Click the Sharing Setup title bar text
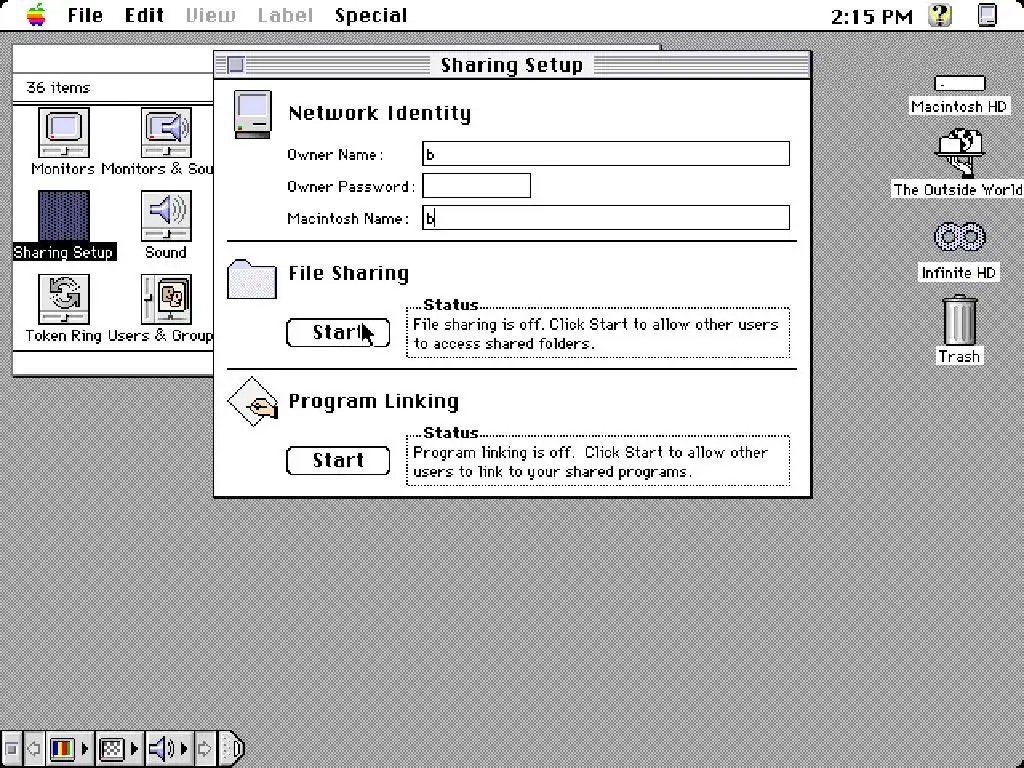The width and height of the screenshot is (1024, 768). click(511, 65)
